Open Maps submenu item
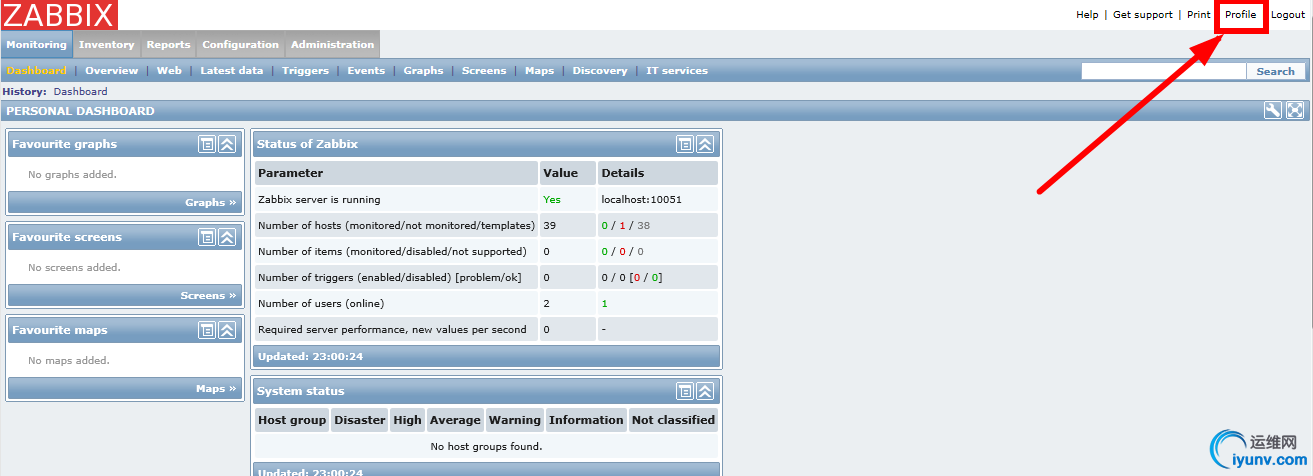Viewport: 1313px width, 476px height. (x=539, y=71)
